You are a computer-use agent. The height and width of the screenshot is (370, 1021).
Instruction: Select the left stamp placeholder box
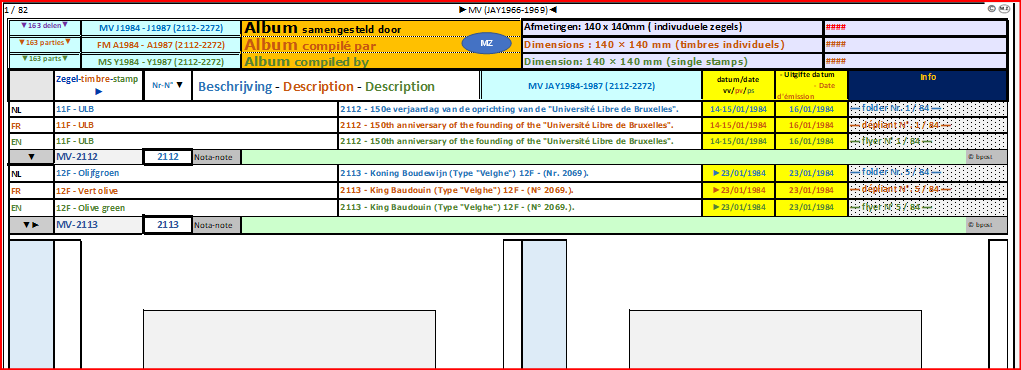tap(290, 339)
